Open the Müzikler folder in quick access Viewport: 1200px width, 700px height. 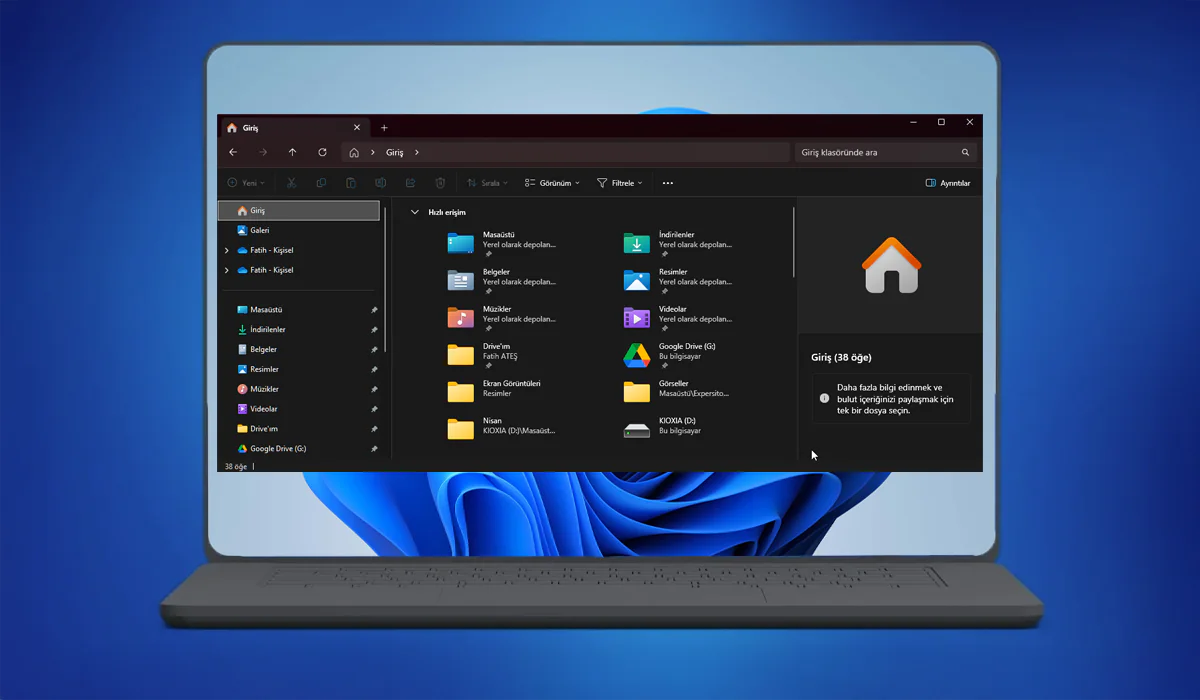(501, 318)
